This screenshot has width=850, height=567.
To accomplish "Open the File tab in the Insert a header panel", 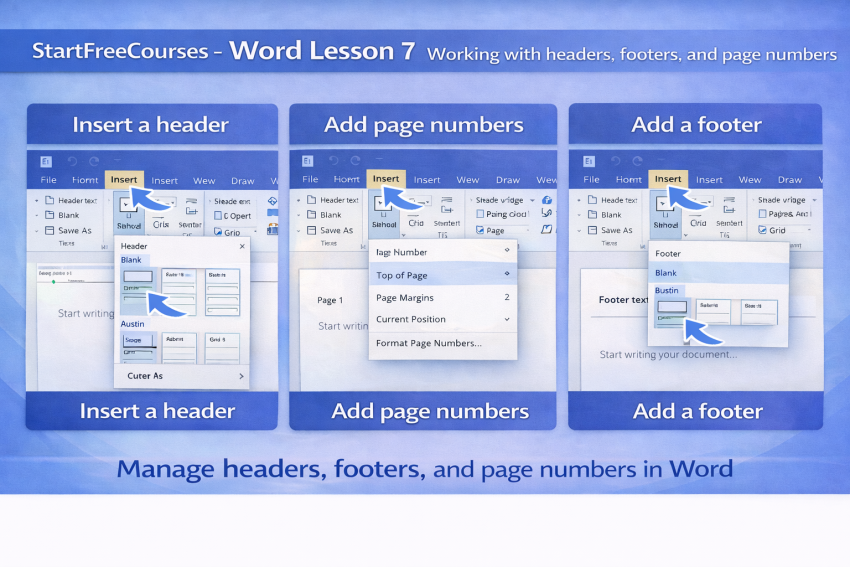I will [48, 180].
